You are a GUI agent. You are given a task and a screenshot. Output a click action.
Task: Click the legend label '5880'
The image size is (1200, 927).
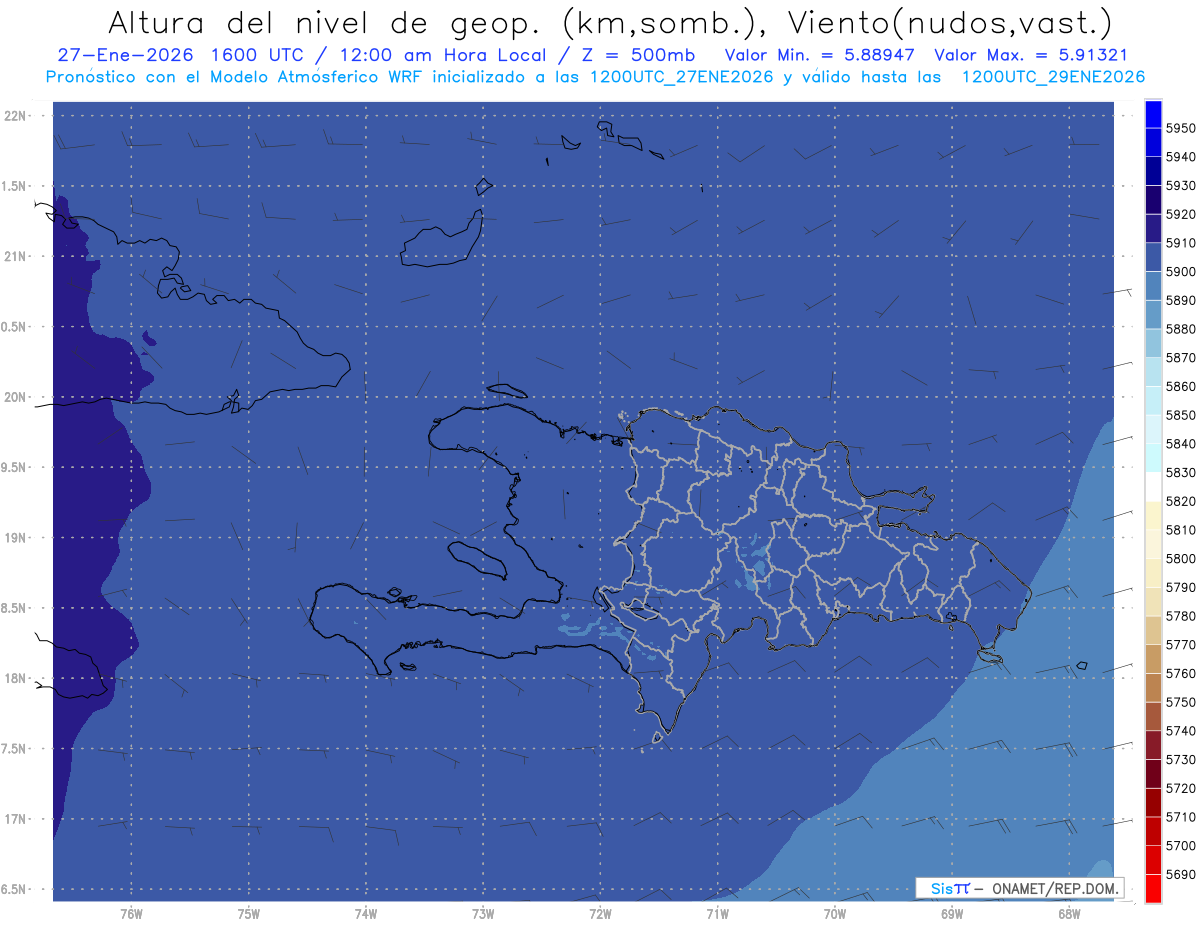[1180, 329]
